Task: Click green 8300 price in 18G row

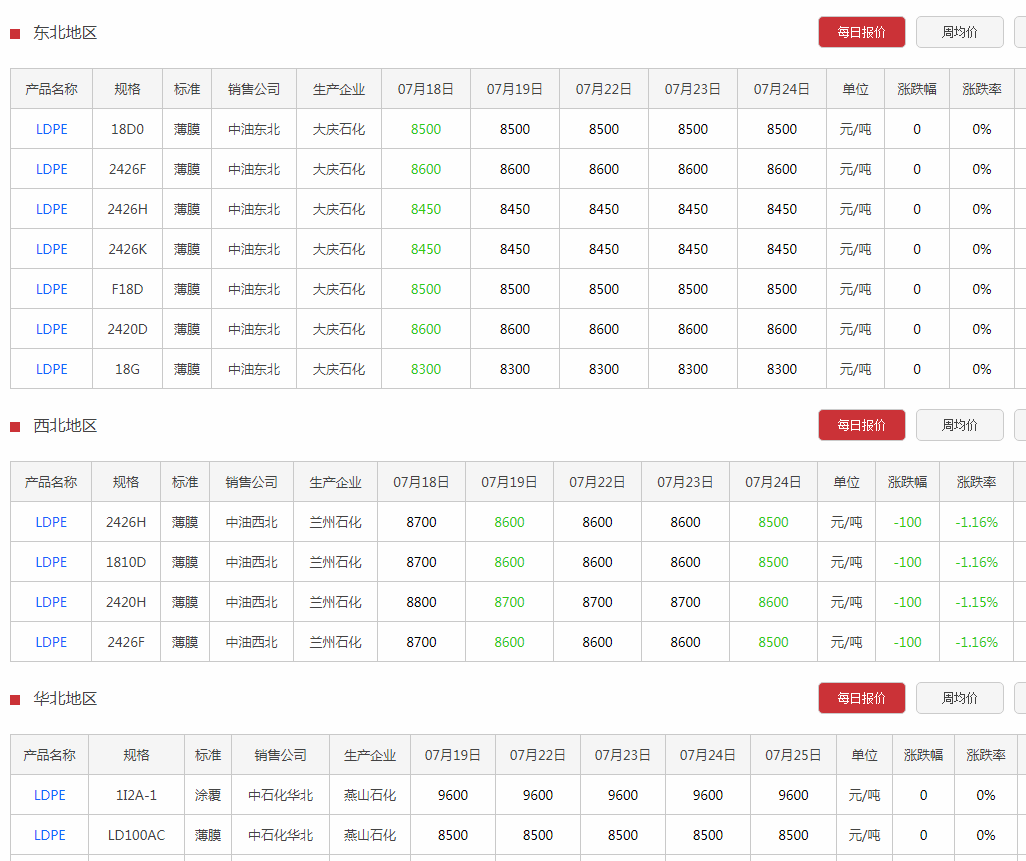Action: tap(426, 369)
